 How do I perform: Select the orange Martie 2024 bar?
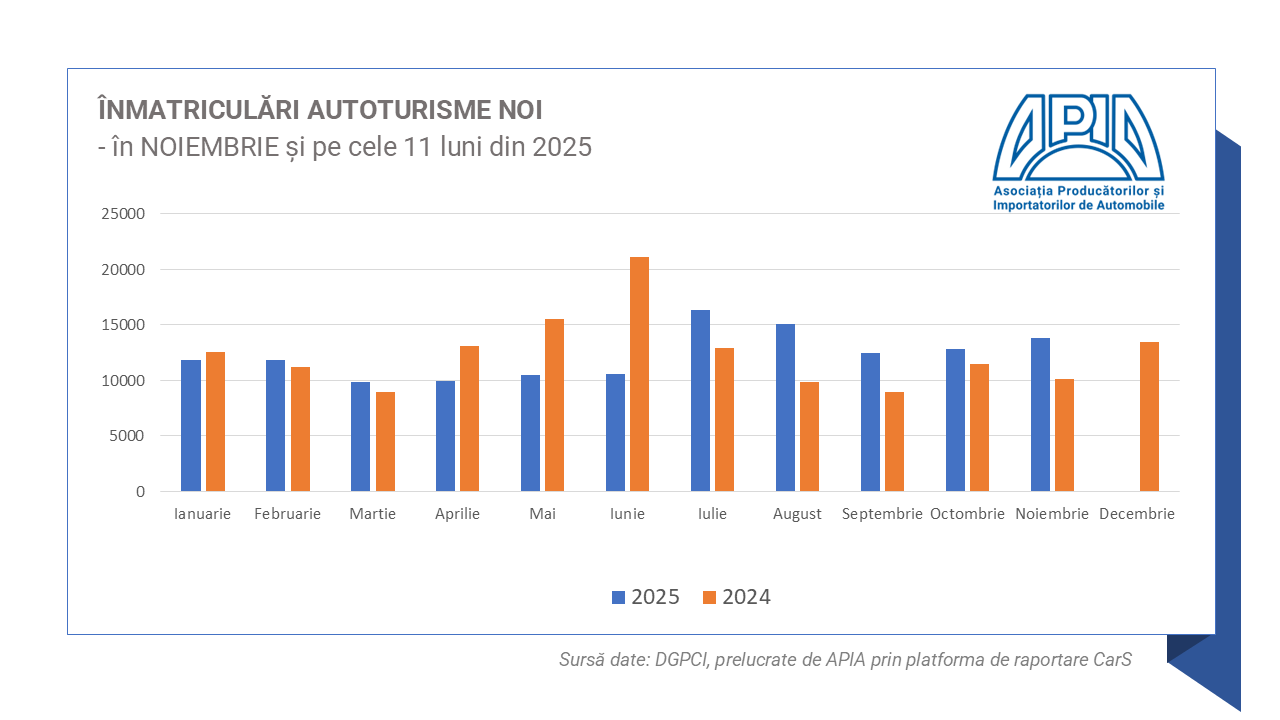click(385, 441)
